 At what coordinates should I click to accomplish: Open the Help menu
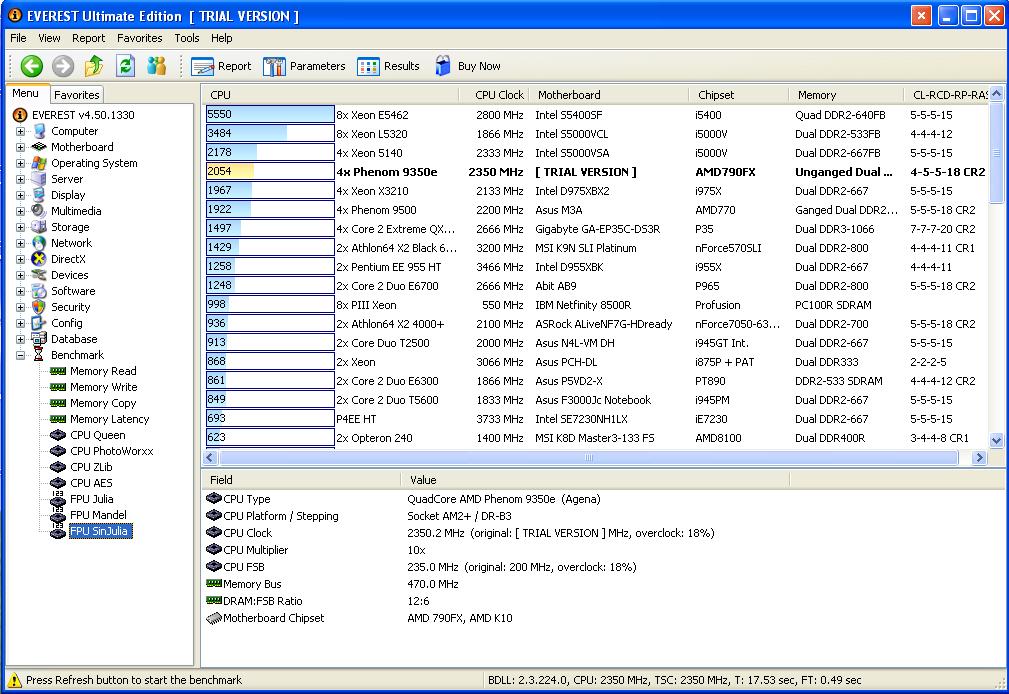pyautogui.click(x=221, y=38)
